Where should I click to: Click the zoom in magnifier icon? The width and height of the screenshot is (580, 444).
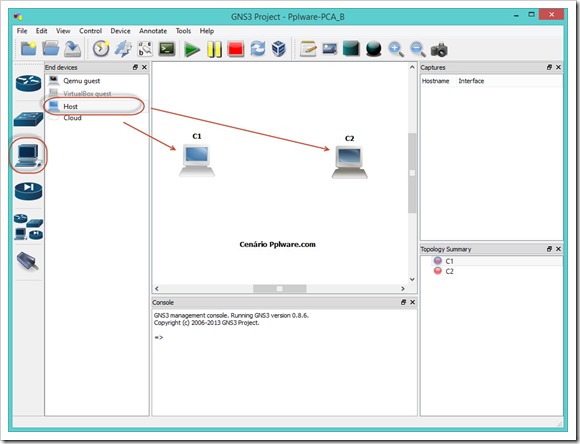(396, 49)
